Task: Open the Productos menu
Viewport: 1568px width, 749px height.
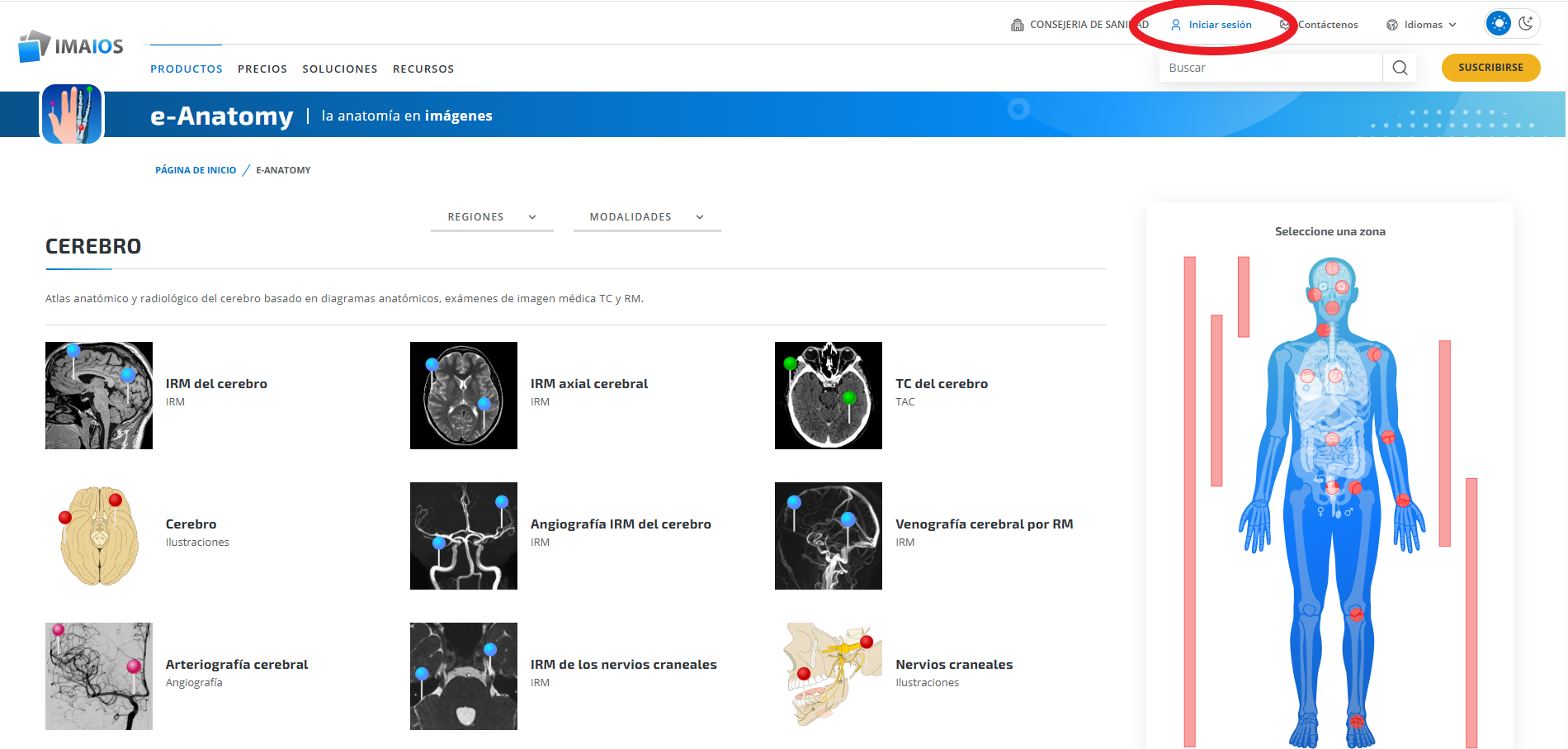Action: click(x=187, y=69)
